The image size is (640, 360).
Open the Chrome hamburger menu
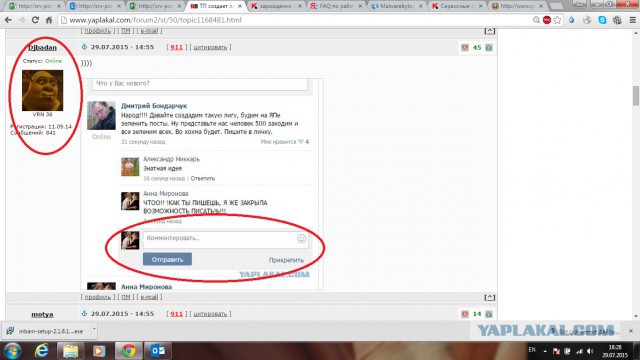[632, 20]
